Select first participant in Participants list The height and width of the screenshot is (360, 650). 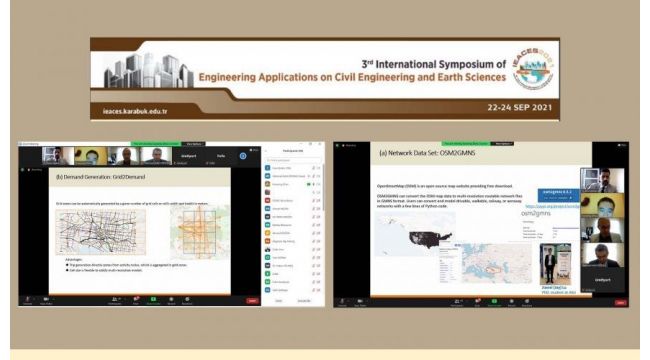tap(293, 168)
